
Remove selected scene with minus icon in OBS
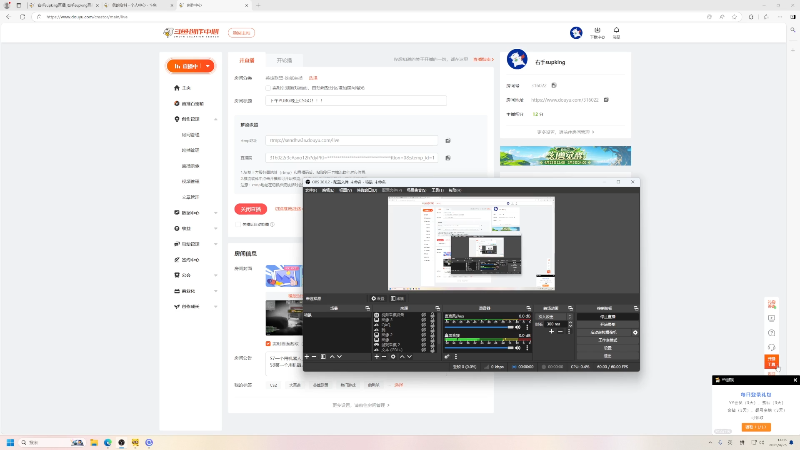tap(314, 357)
